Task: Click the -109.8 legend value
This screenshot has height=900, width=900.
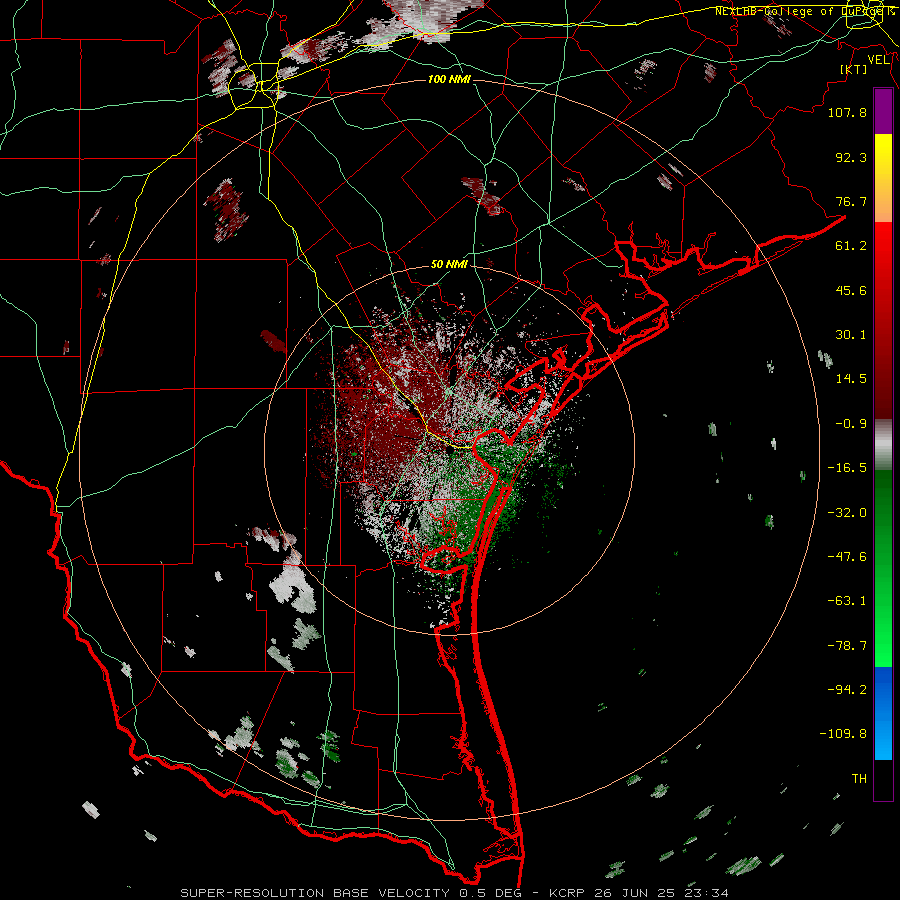Action: 843,734
